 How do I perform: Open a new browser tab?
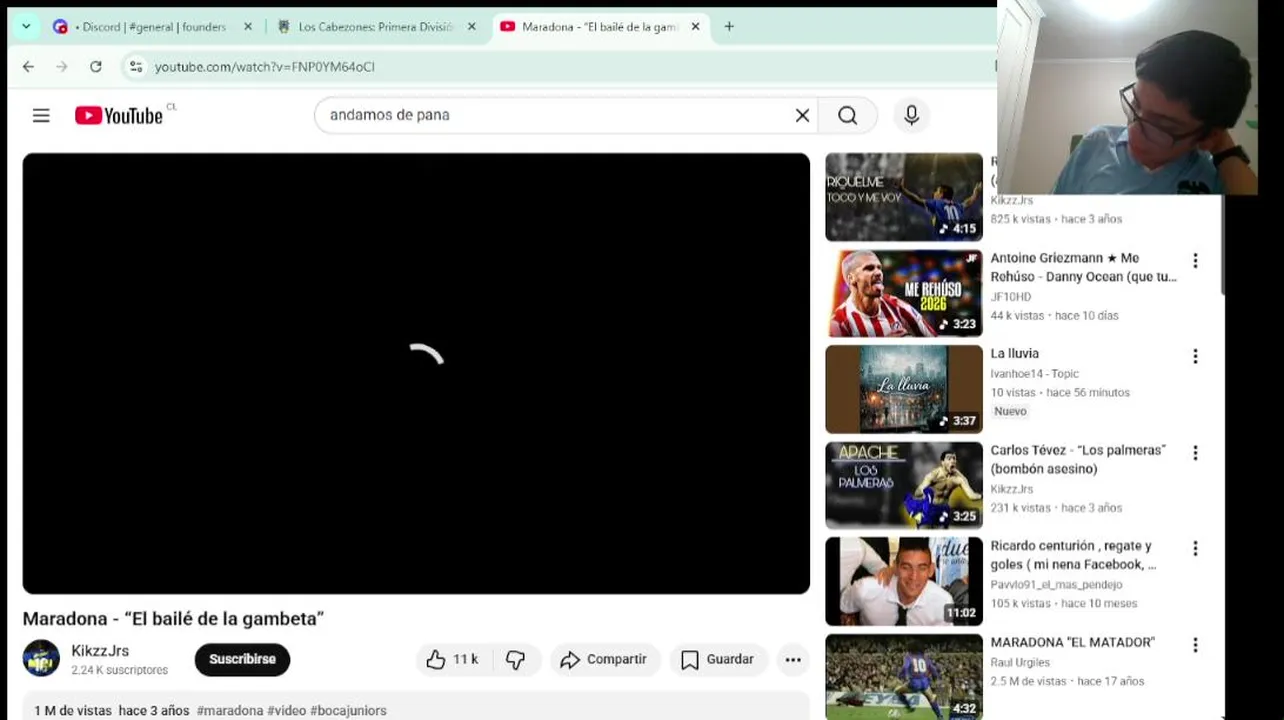click(x=729, y=27)
